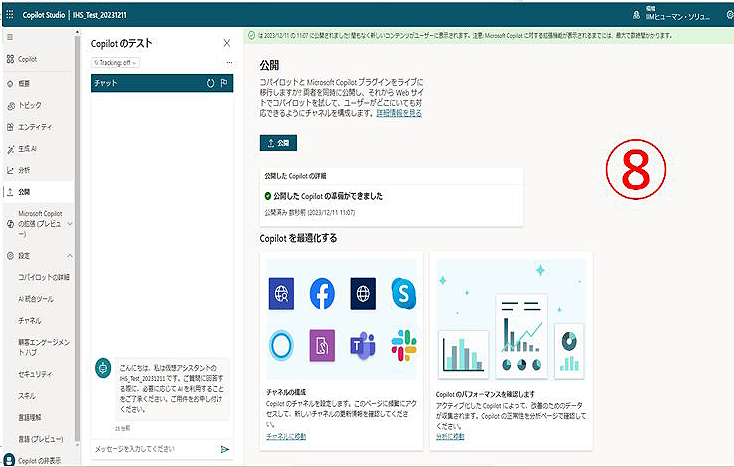Click the 分析に移動 link

450,436
